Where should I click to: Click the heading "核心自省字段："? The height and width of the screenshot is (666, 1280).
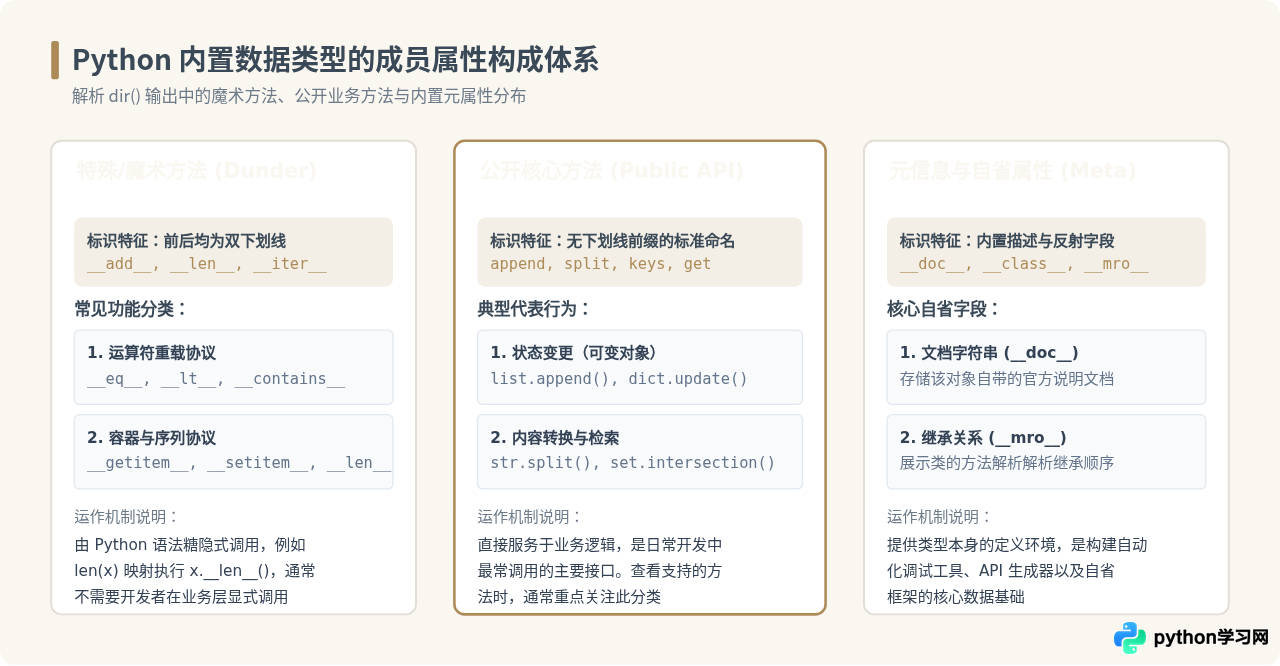(x=944, y=309)
